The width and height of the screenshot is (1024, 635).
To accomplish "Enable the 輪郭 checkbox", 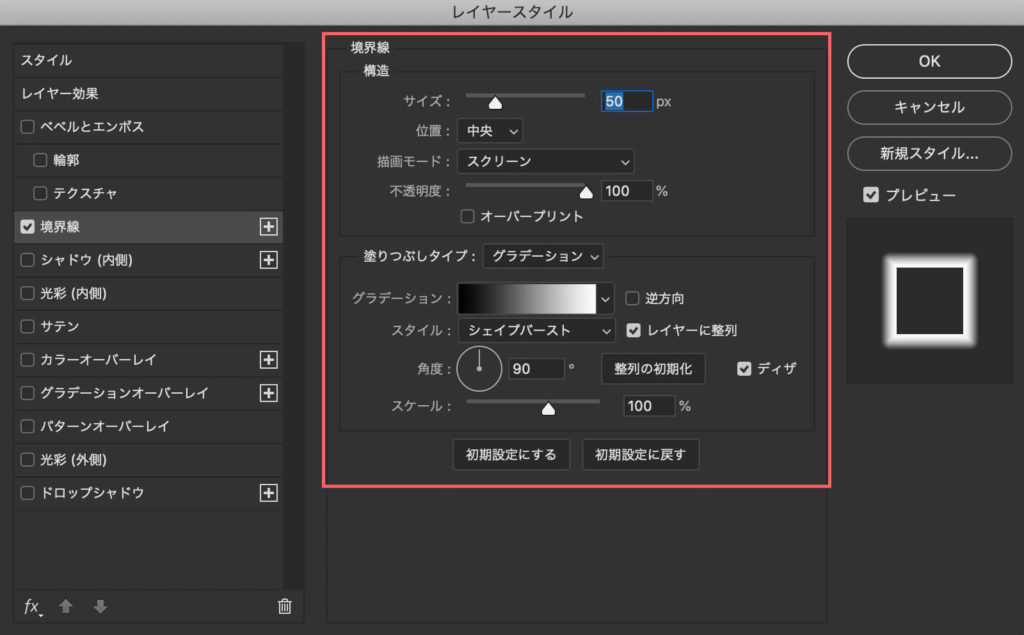I will tap(40, 160).
